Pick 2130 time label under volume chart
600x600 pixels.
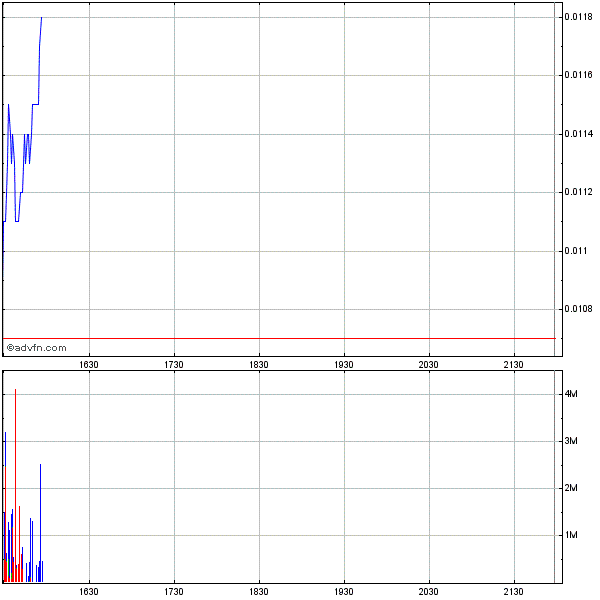pos(513,592)
